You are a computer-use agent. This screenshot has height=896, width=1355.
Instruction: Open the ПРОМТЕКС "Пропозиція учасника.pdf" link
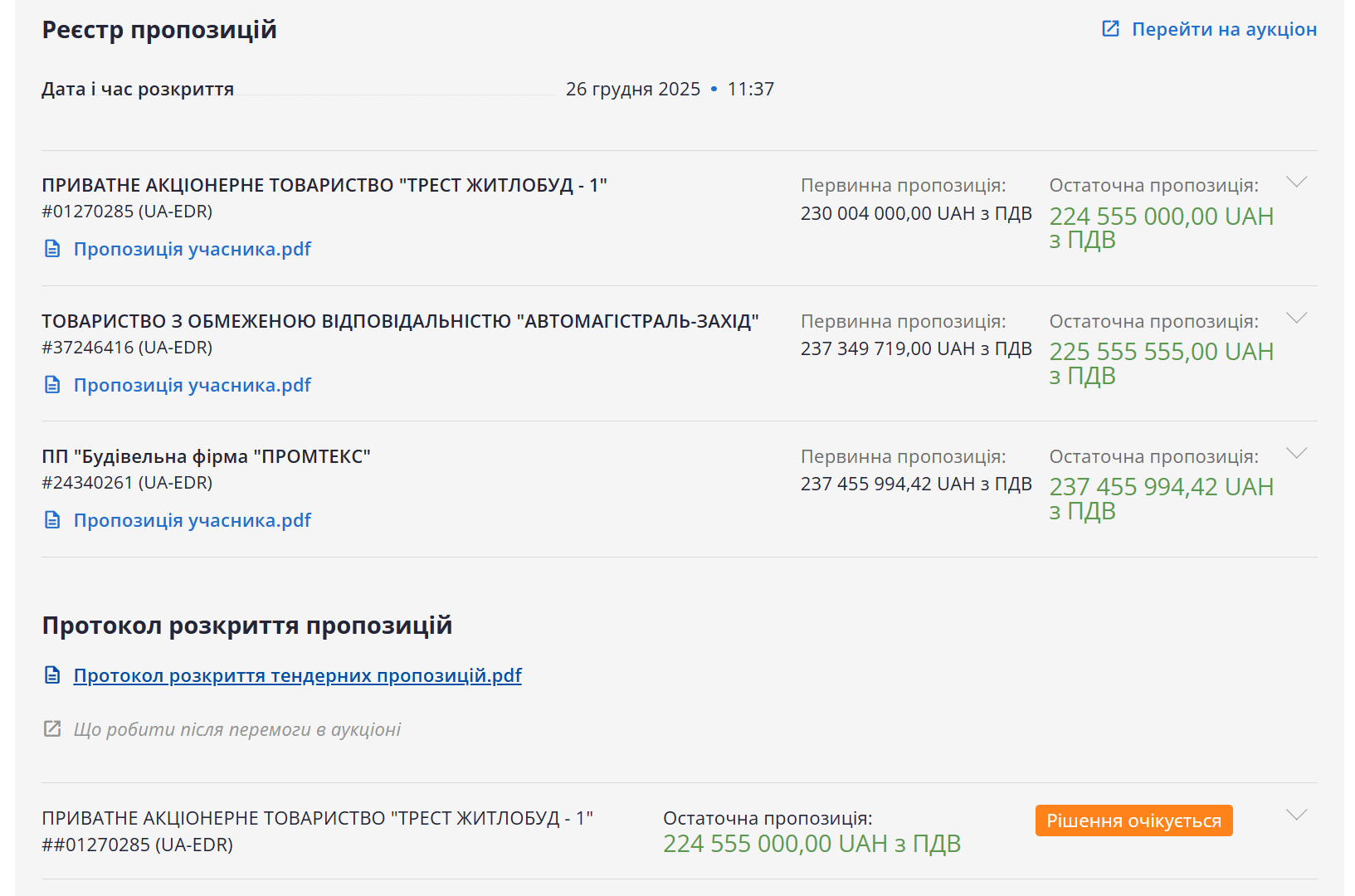pos(192,520)
